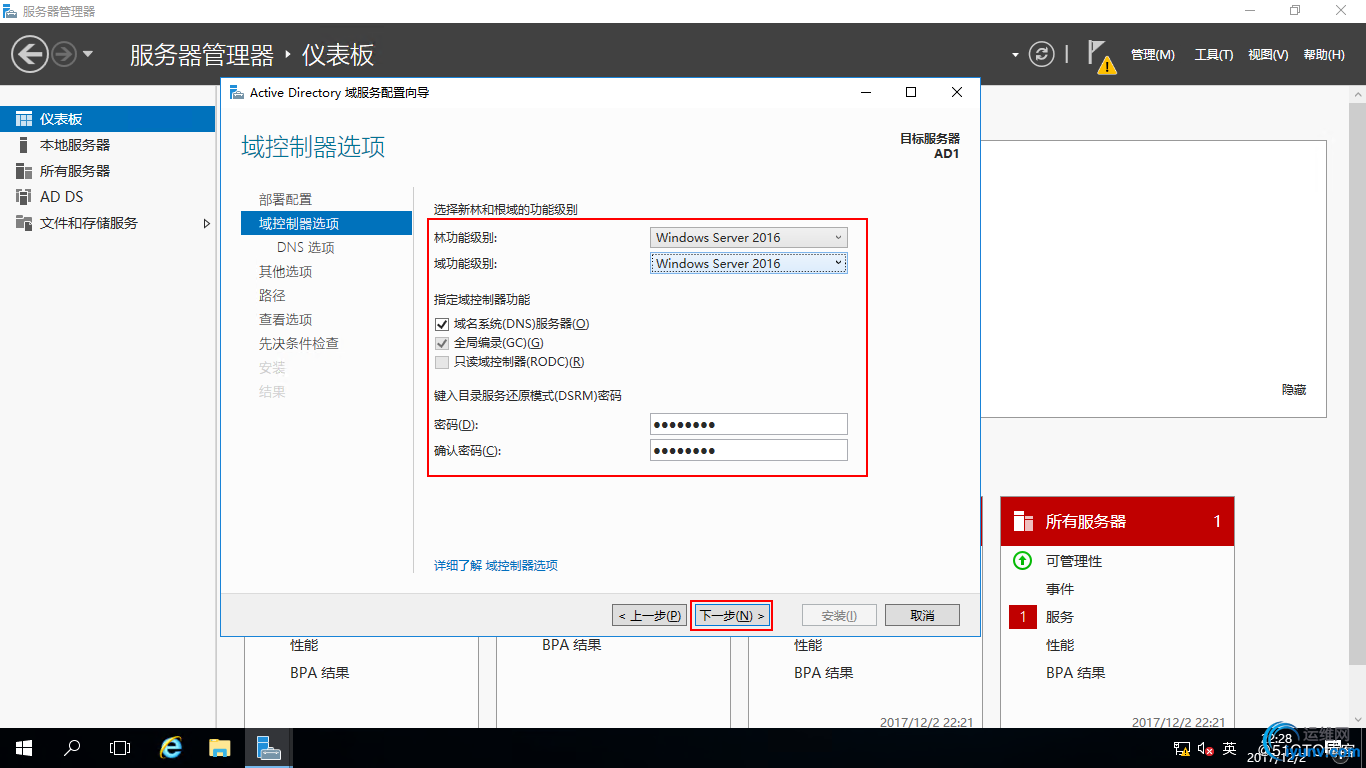The width and height of the screenshot is (1366, 768).
Task: Click the 隐藏 link on the welcome tile
Action: point(1294,390)
